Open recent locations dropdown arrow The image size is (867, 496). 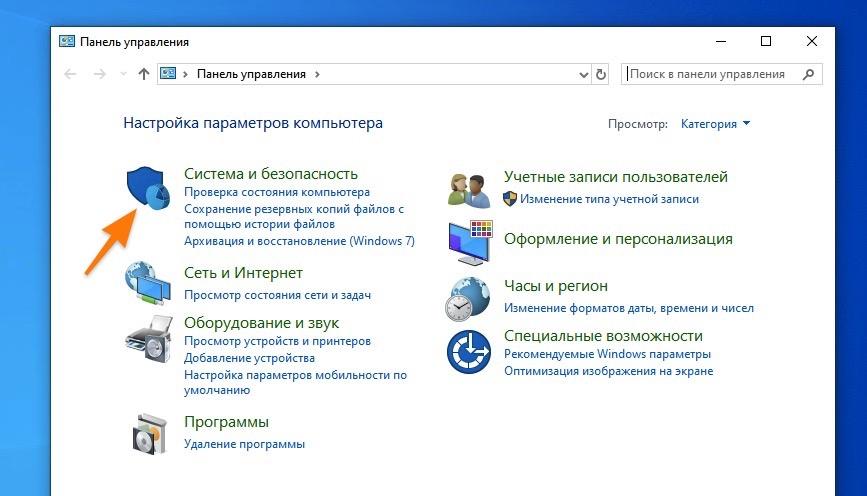(x=123, y=74)
